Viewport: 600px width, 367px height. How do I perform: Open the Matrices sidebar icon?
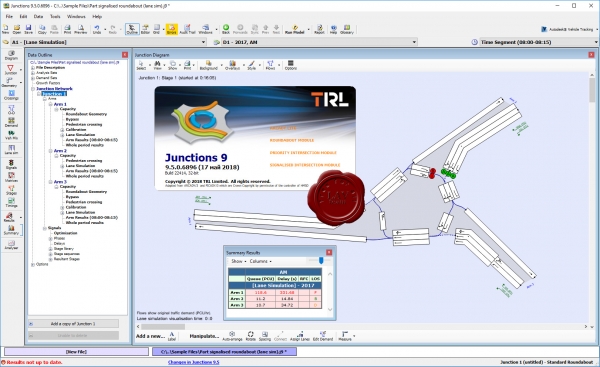pos(11,177)
